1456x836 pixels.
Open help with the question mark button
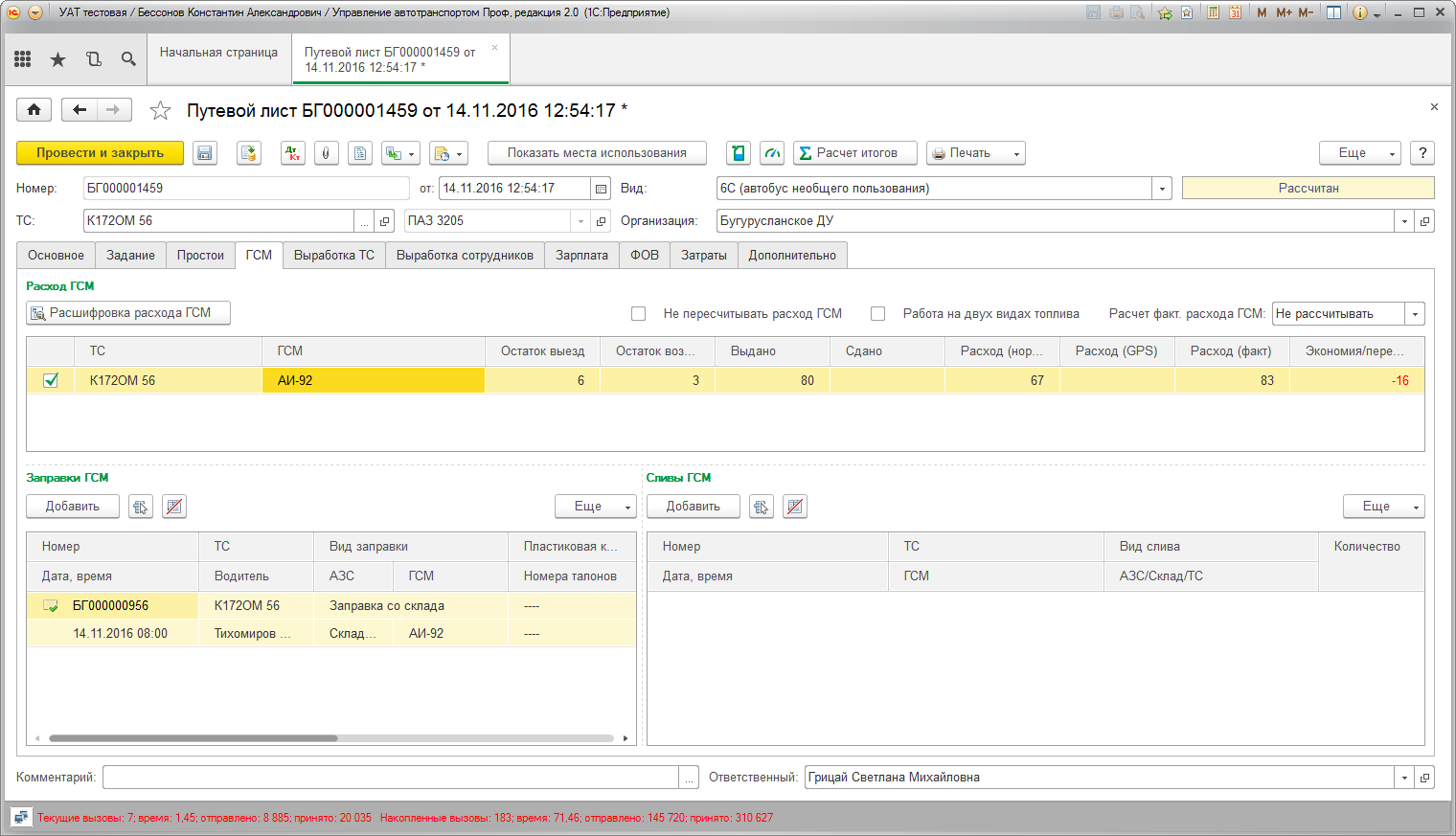pyautogui.click(x=1423, y=153)
